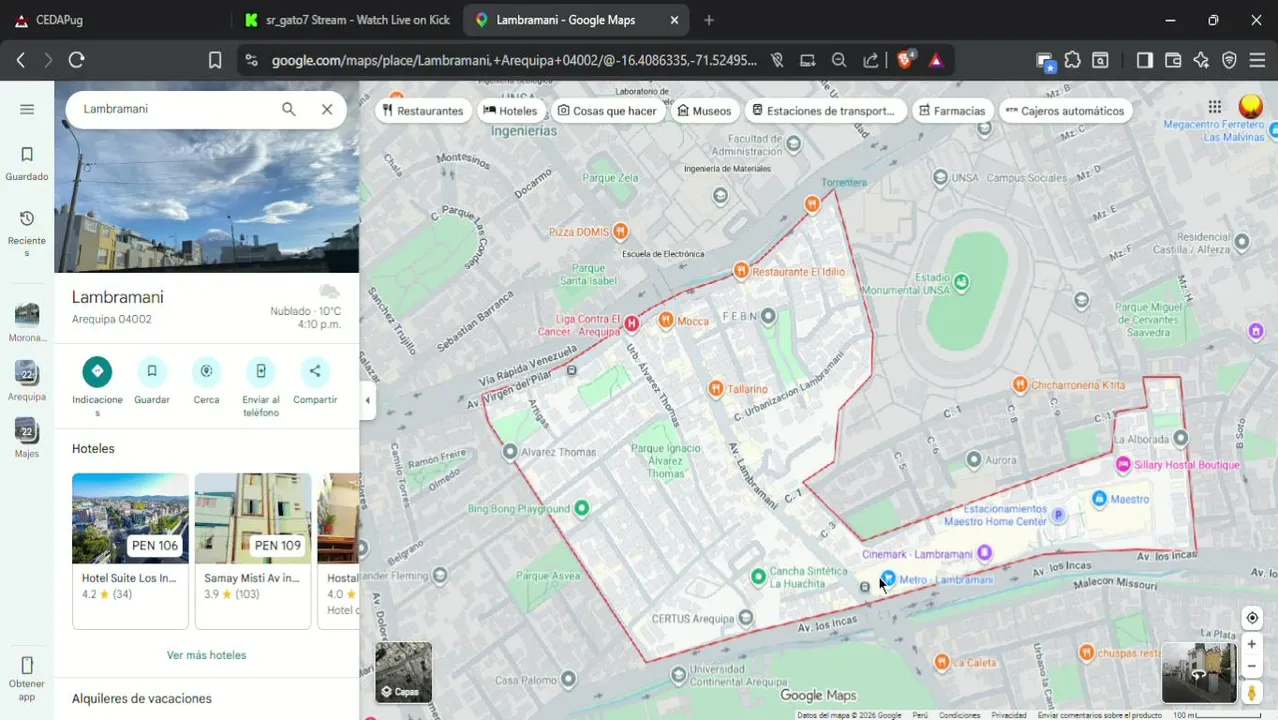The width and height of the screenshot is (1278, 720).
Task: Open the Street View preview thumbnail
Action: point(1199,673)
